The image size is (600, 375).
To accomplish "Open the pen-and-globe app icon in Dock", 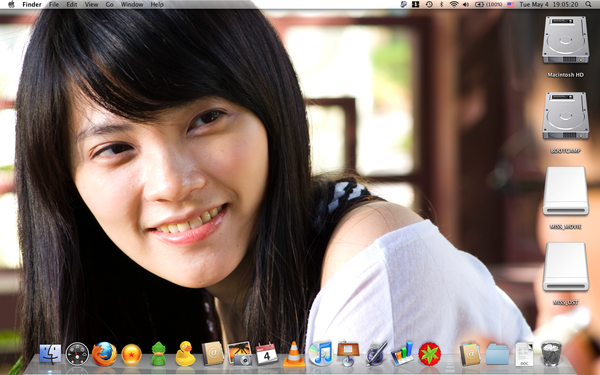I will point(376,353).
